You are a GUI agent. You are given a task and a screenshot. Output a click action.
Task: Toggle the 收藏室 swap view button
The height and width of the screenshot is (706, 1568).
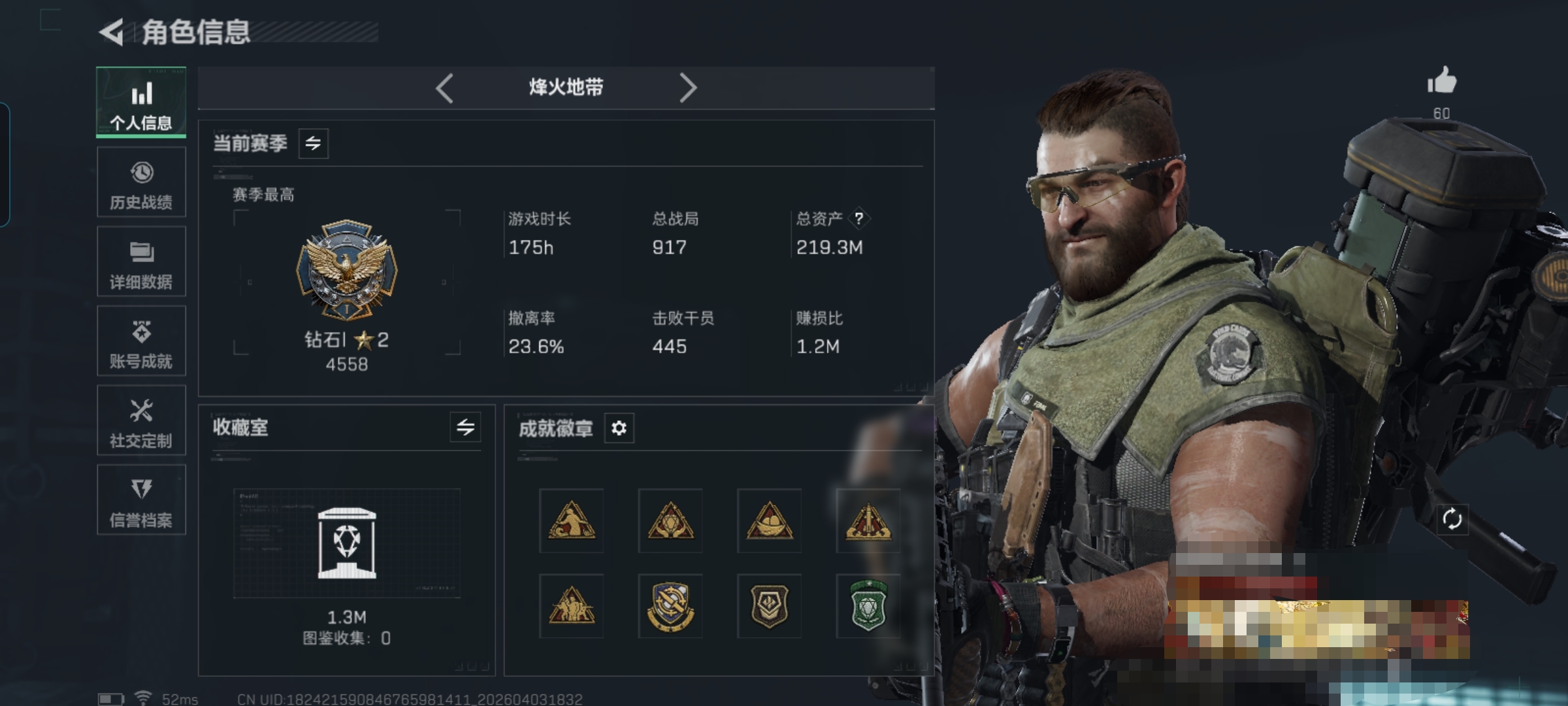(466, 428)
